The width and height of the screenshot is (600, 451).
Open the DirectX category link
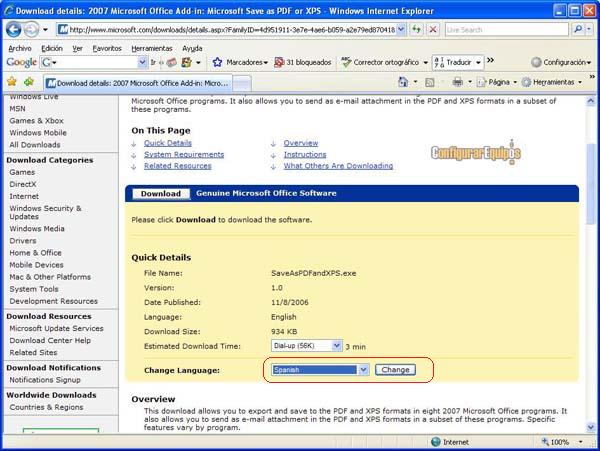(23, 184)
